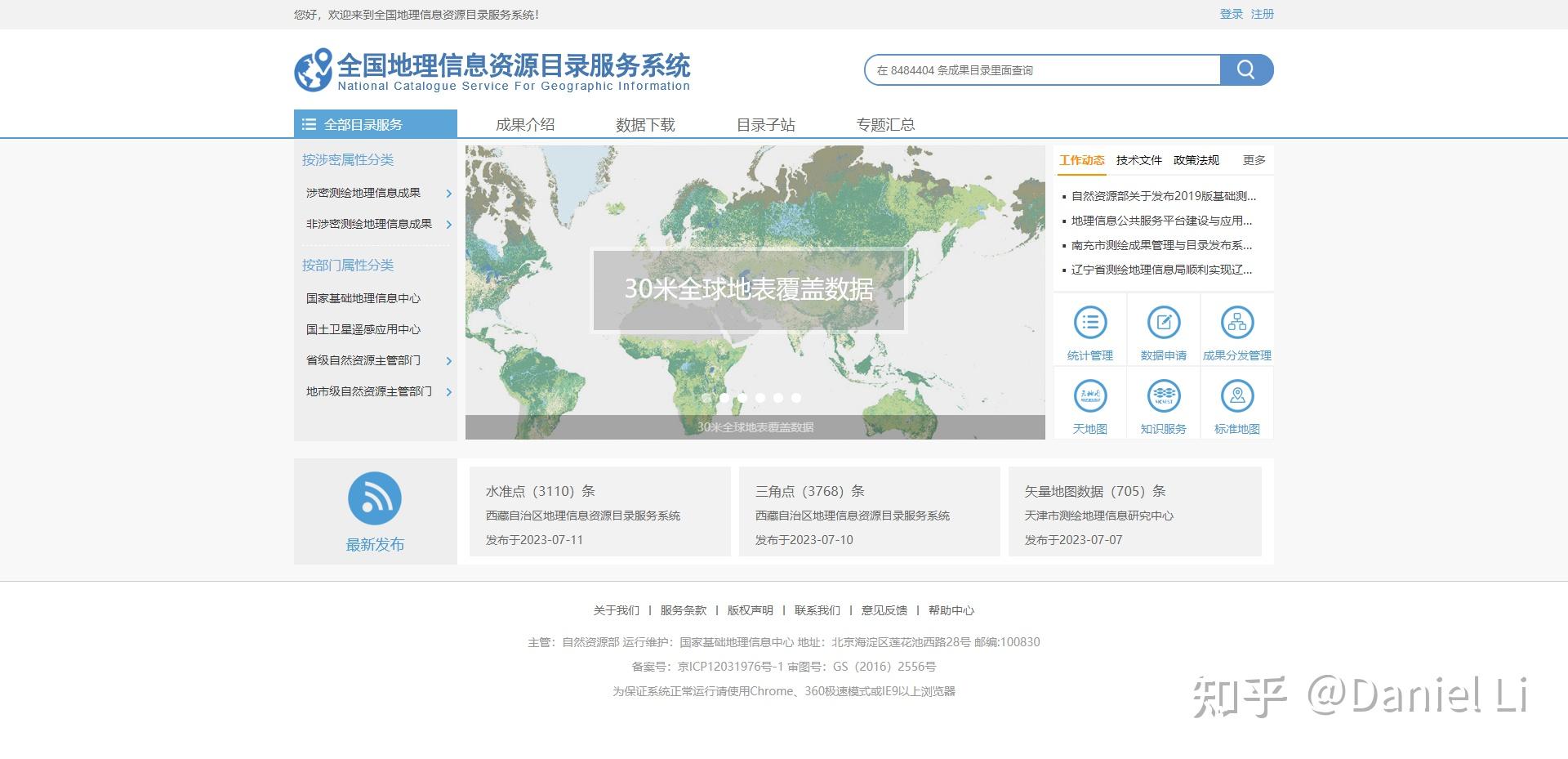Screen dimensions: 1568x759
Task: Click the 联系我们 footer link
Action: tap(817, 610)
